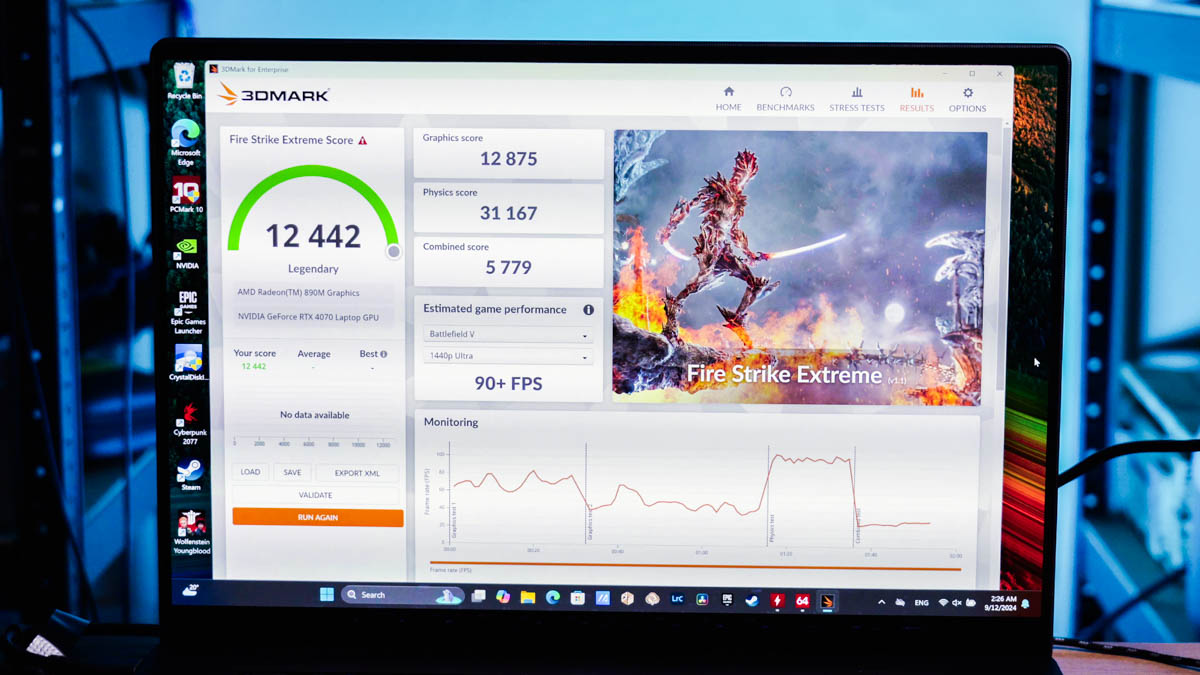Open File Explorer from the taskbar
Image resolution: width=1200 pixels, height=675 pixels.
click(x=528, y=597)
